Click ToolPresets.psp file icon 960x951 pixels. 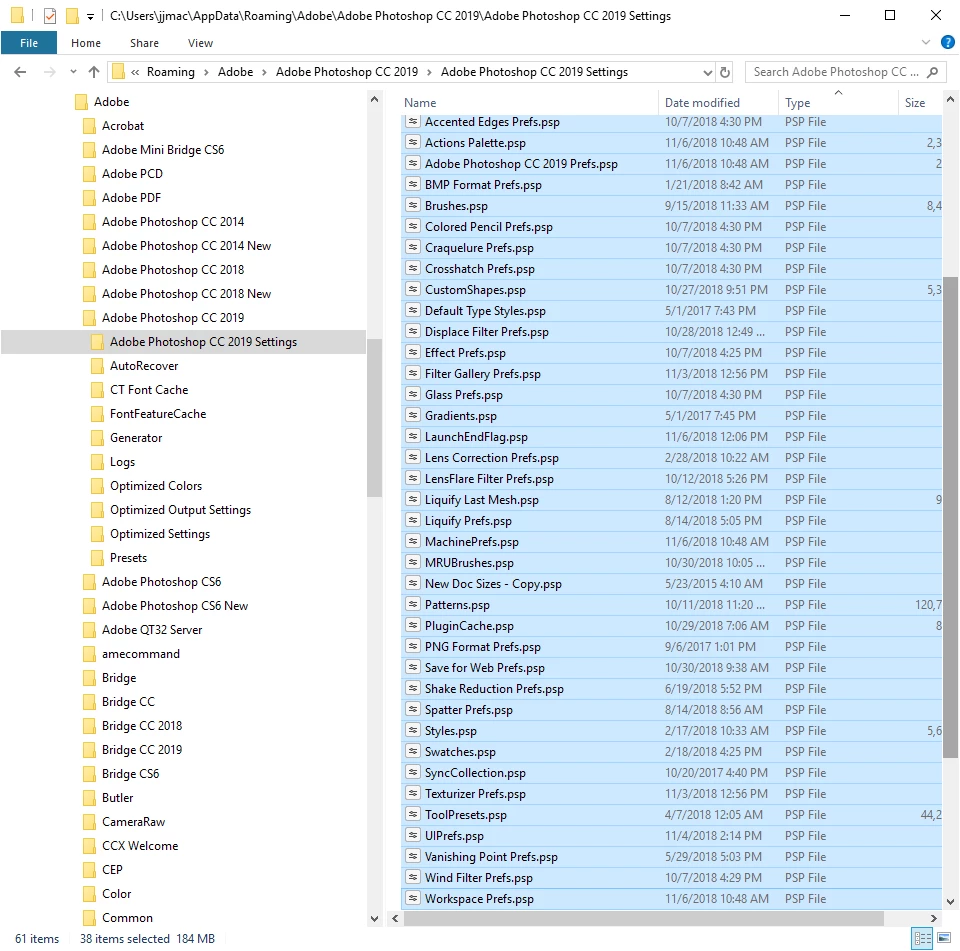coord(413,814)
